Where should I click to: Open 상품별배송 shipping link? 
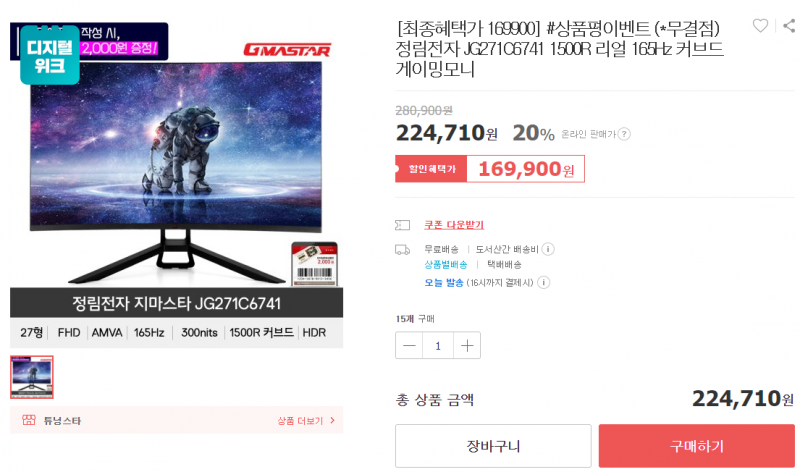tap(445, 264)
